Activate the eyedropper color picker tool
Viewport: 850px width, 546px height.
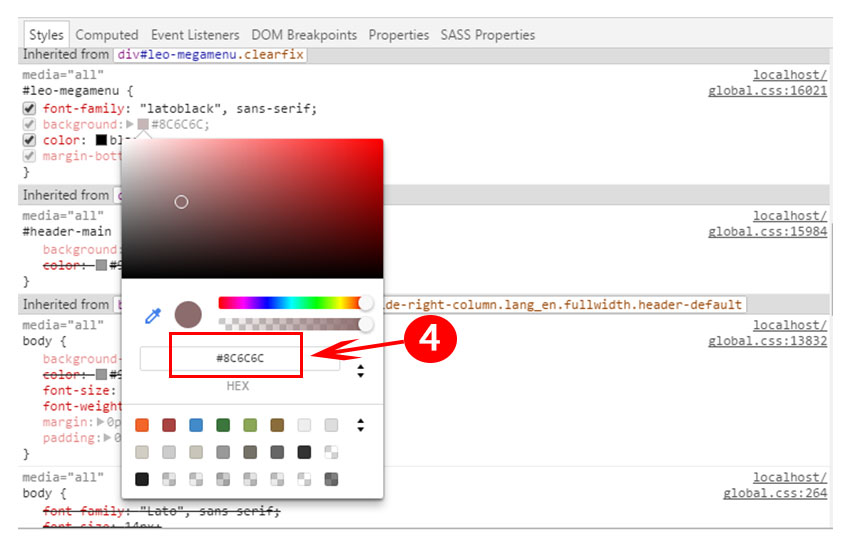(153, 316)
